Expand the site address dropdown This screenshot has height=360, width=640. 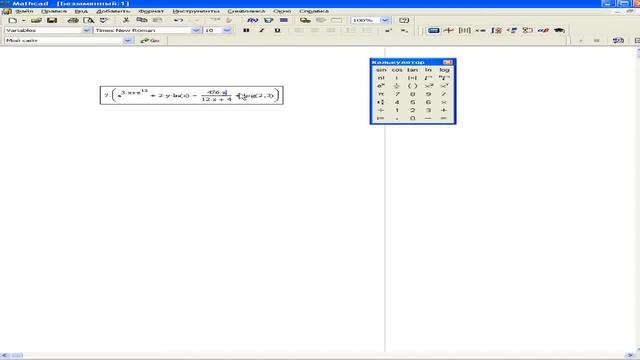[x=127, y=40]
